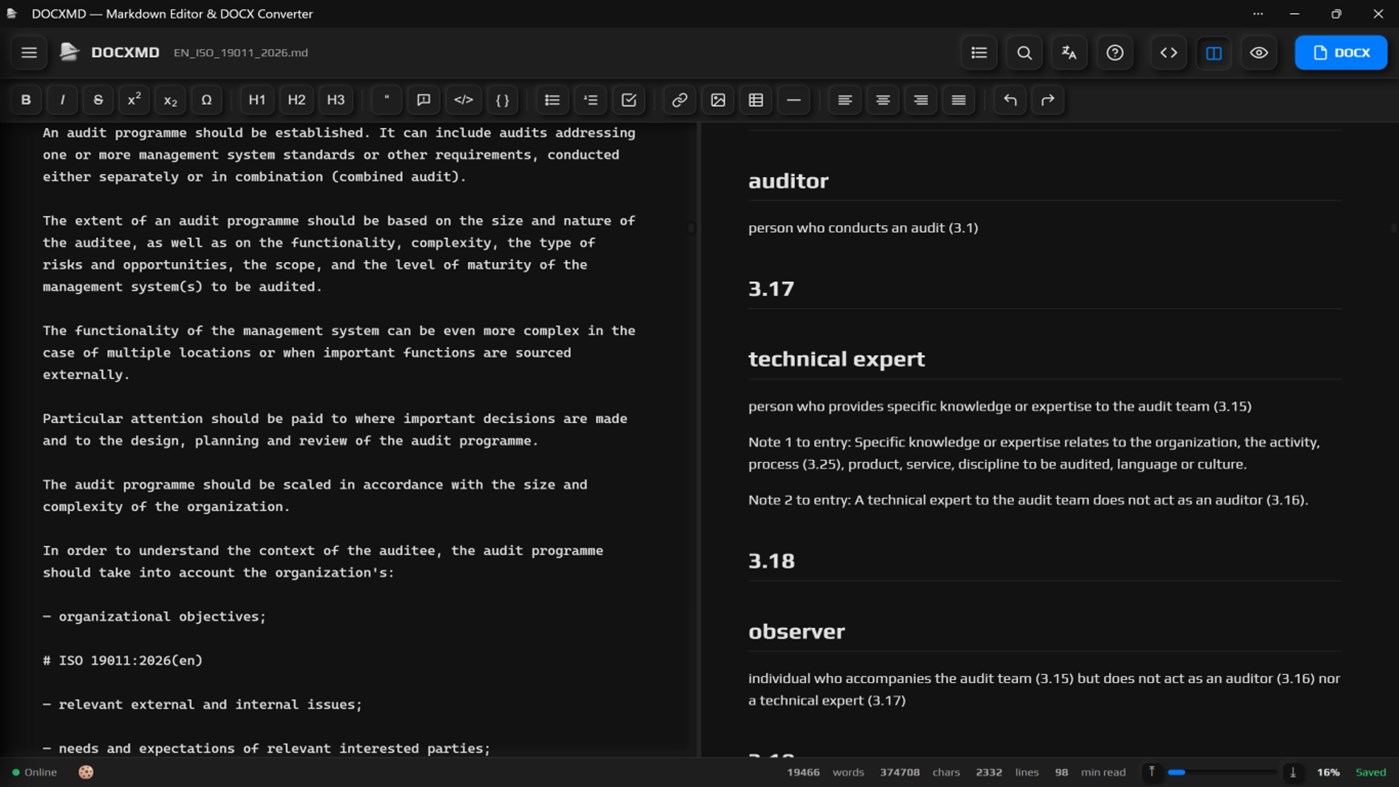Insert a table
The image size is (1399, 787).
point(756,100)
